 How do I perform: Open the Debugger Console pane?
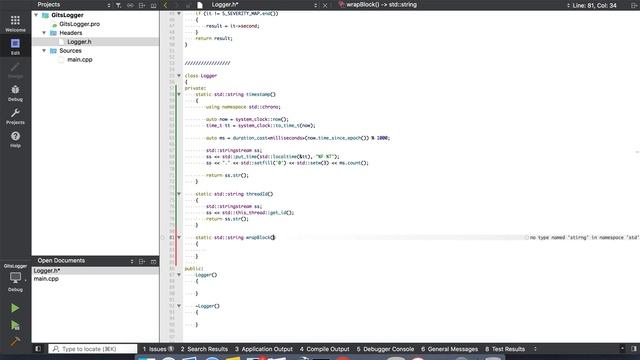(x=385, y=349)
